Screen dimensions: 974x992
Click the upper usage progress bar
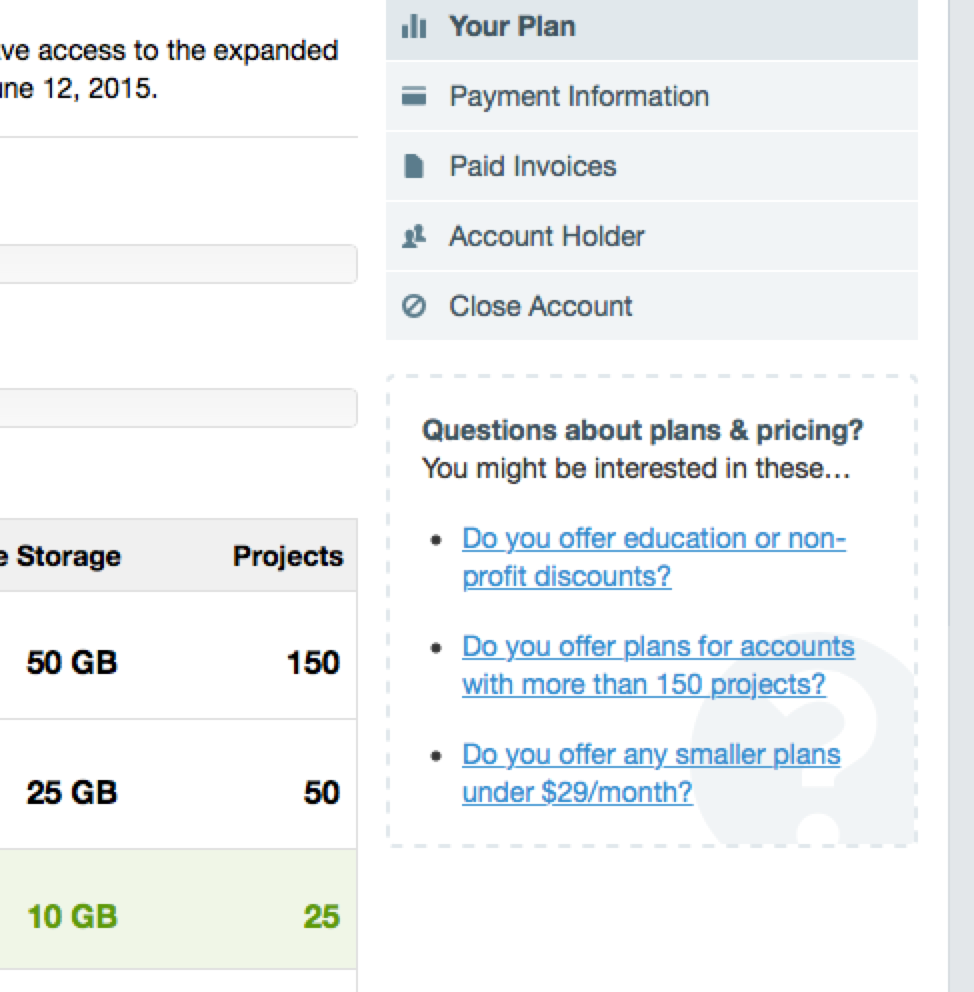click(x=178, y=264)
